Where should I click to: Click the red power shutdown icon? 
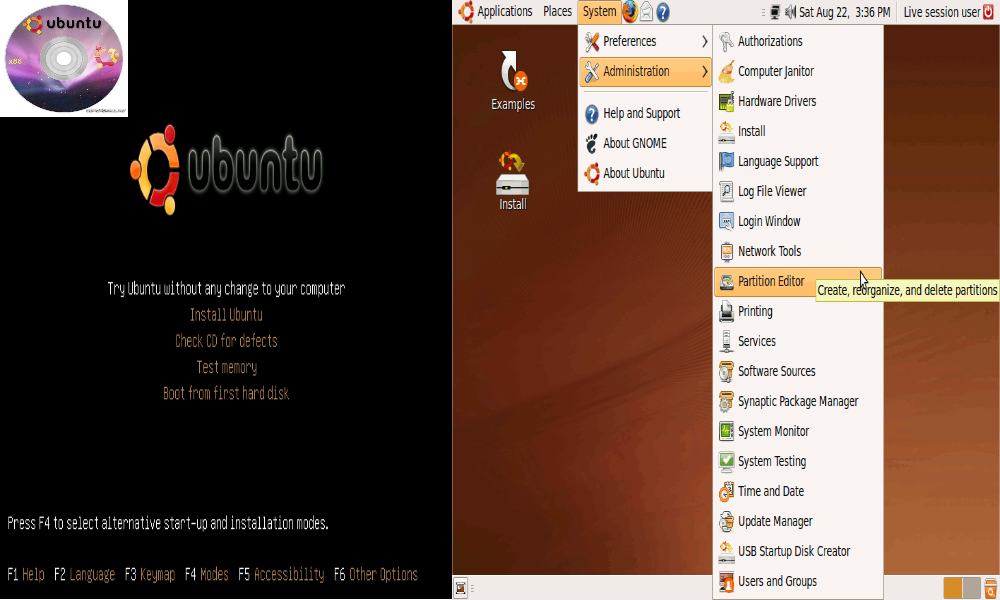click(989, 11)
